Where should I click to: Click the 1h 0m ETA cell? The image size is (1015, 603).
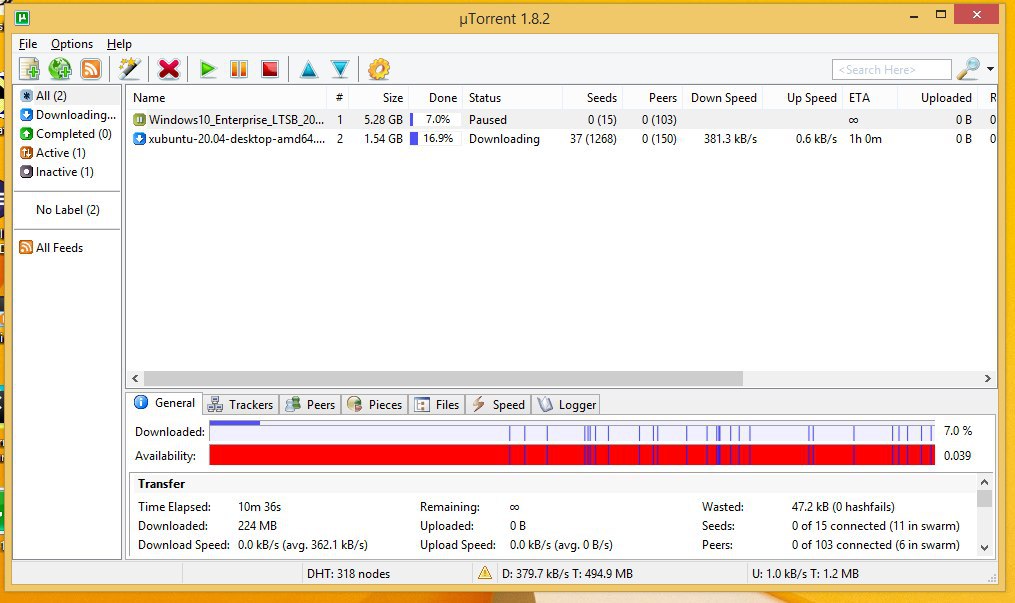[x=865, y=138]
